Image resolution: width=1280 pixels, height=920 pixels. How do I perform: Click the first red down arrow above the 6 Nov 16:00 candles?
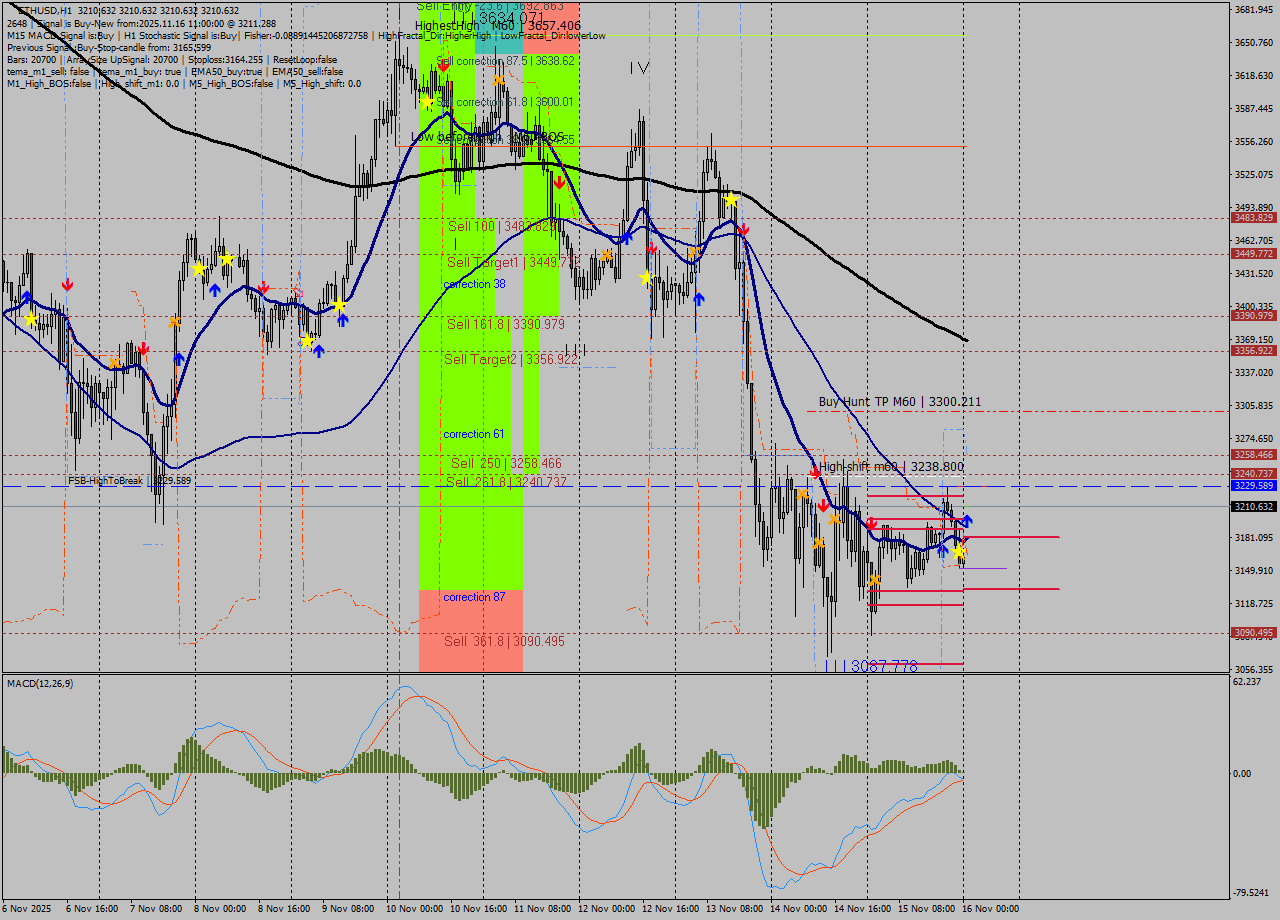pyautogui.click(x=67, y=285)
